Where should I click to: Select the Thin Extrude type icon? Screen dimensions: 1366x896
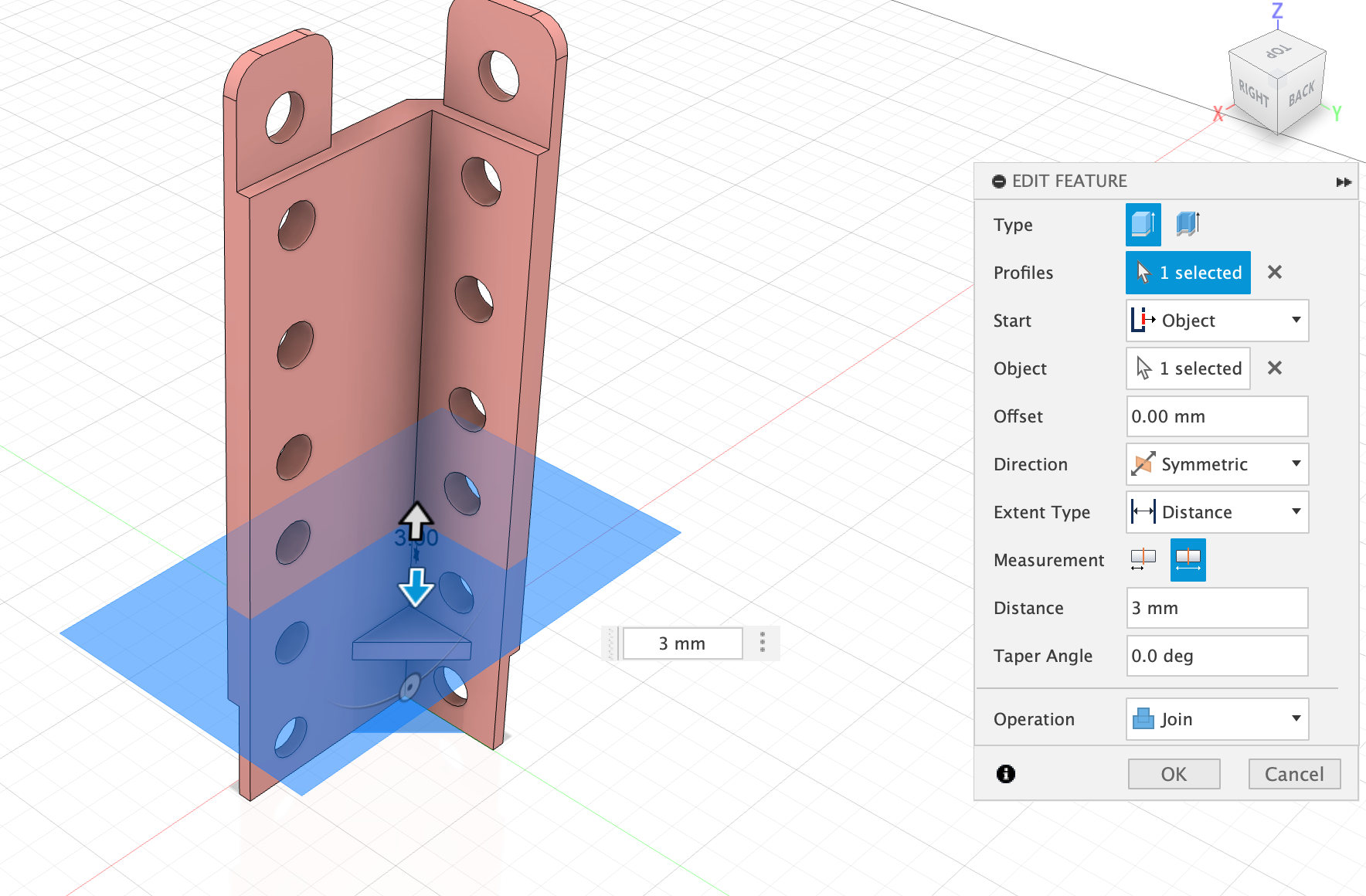pos(1188,225)
